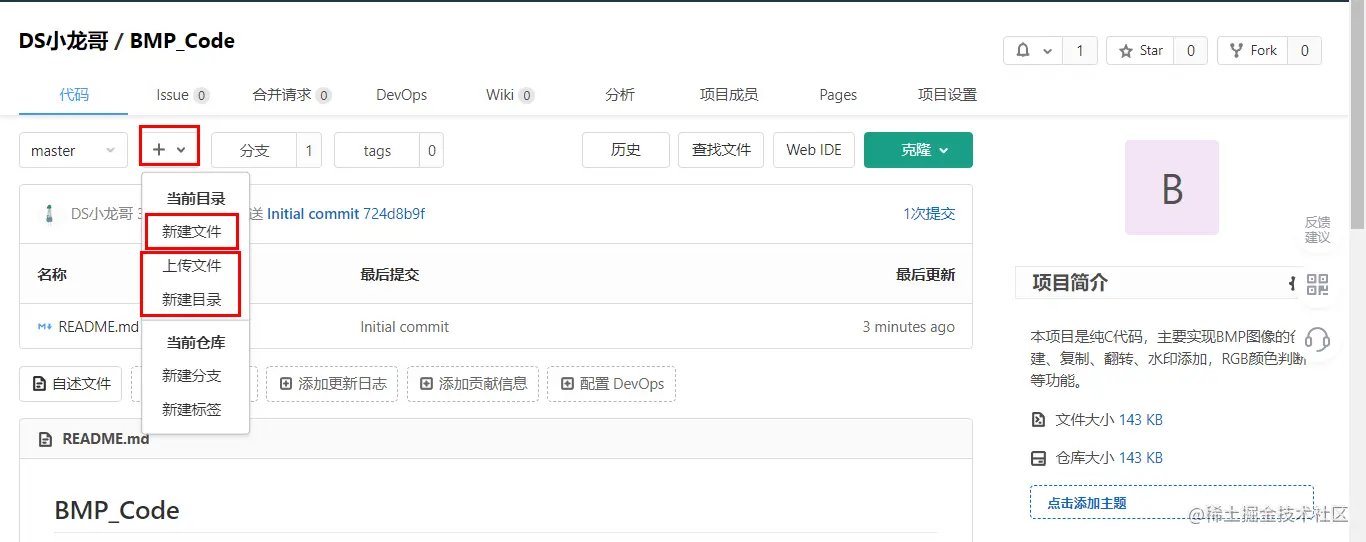Open the Wiki tab

tap(510, 95)
